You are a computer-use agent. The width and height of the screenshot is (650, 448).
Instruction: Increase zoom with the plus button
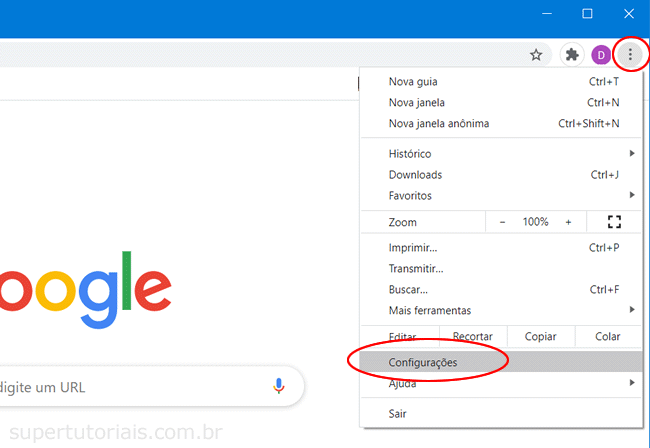click(x=568, y=222)
